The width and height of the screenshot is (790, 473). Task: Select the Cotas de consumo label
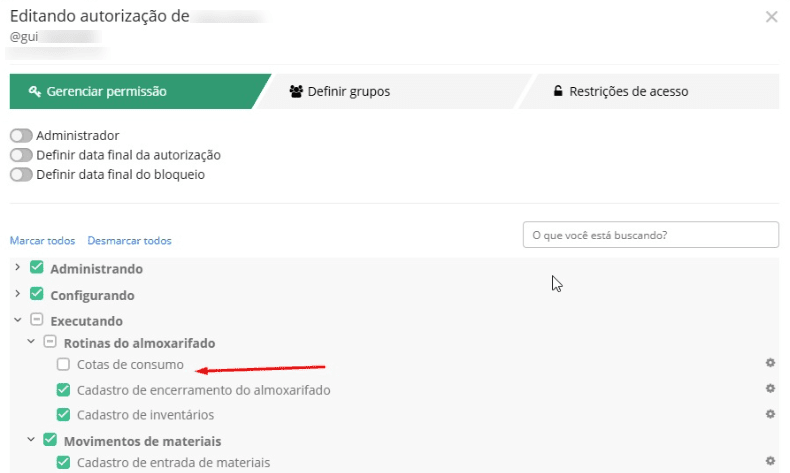coord(130,364)
